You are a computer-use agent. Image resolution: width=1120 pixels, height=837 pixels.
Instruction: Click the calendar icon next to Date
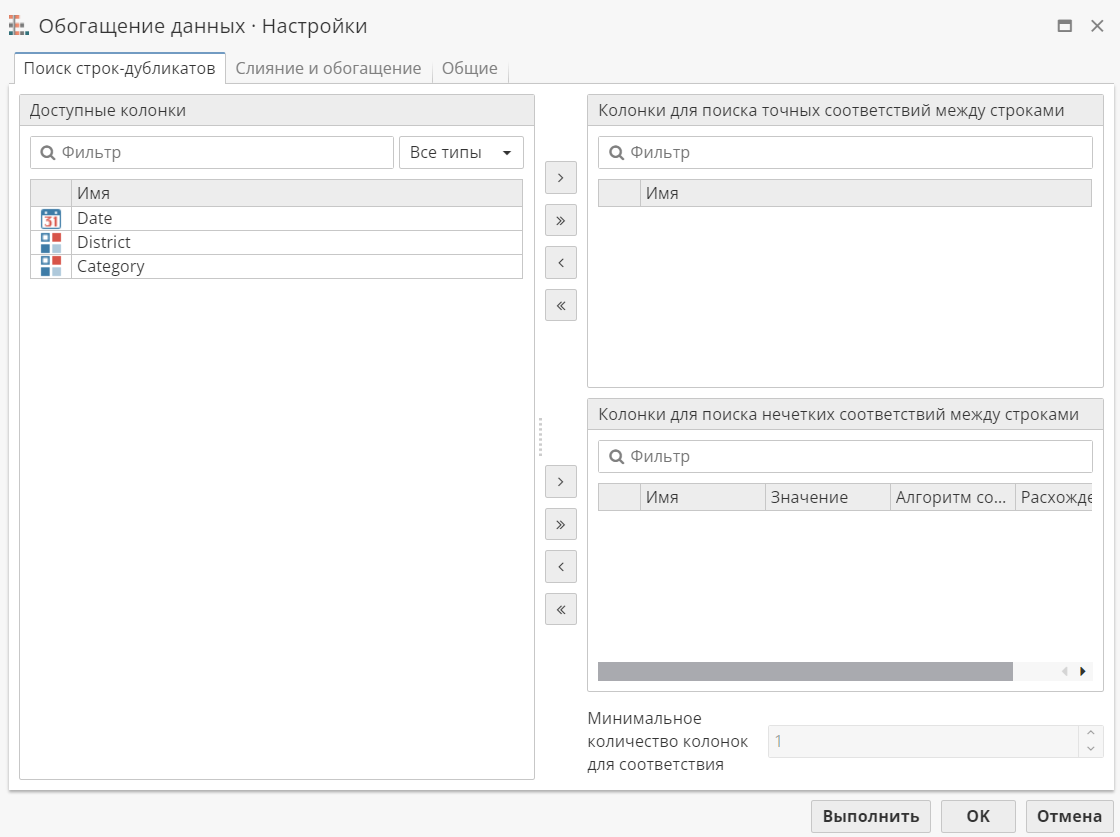(x=50, y=218)
